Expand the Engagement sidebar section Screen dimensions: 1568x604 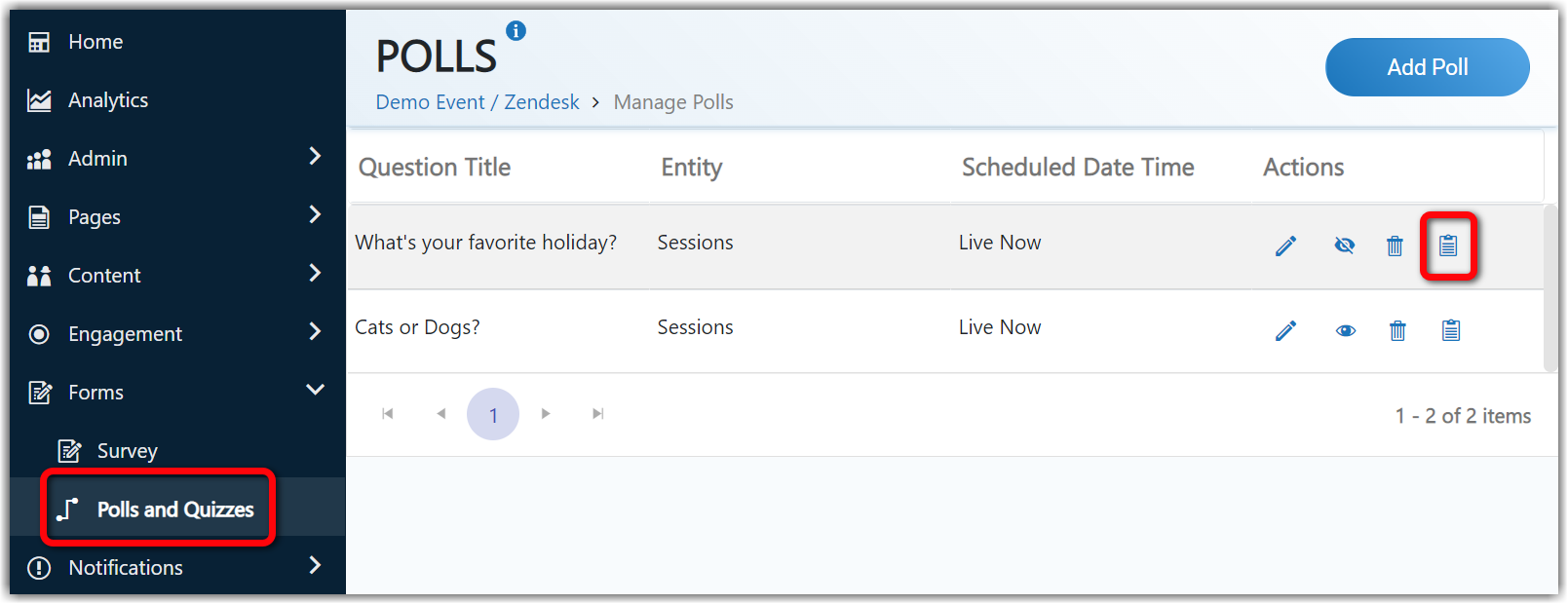[x=314, y=332]
